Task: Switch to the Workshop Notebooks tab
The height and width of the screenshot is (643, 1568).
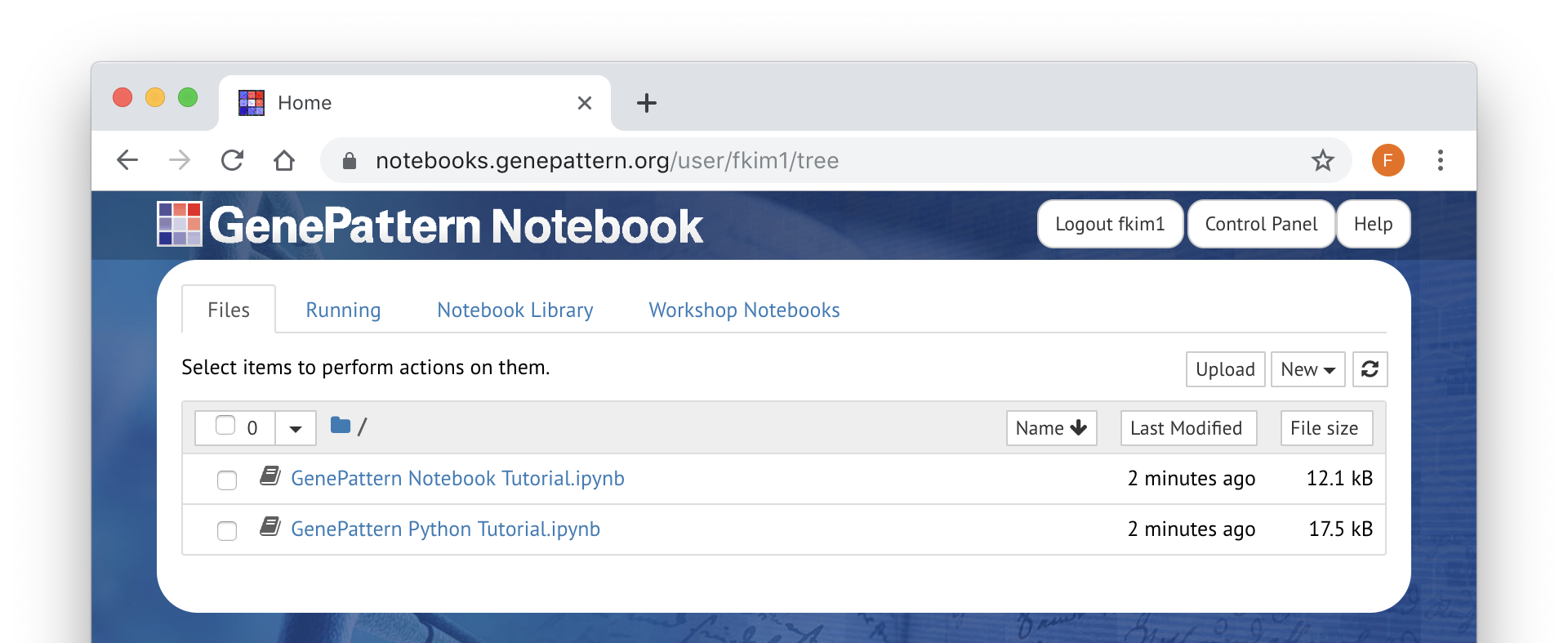Action: click(x=744, y=310)
